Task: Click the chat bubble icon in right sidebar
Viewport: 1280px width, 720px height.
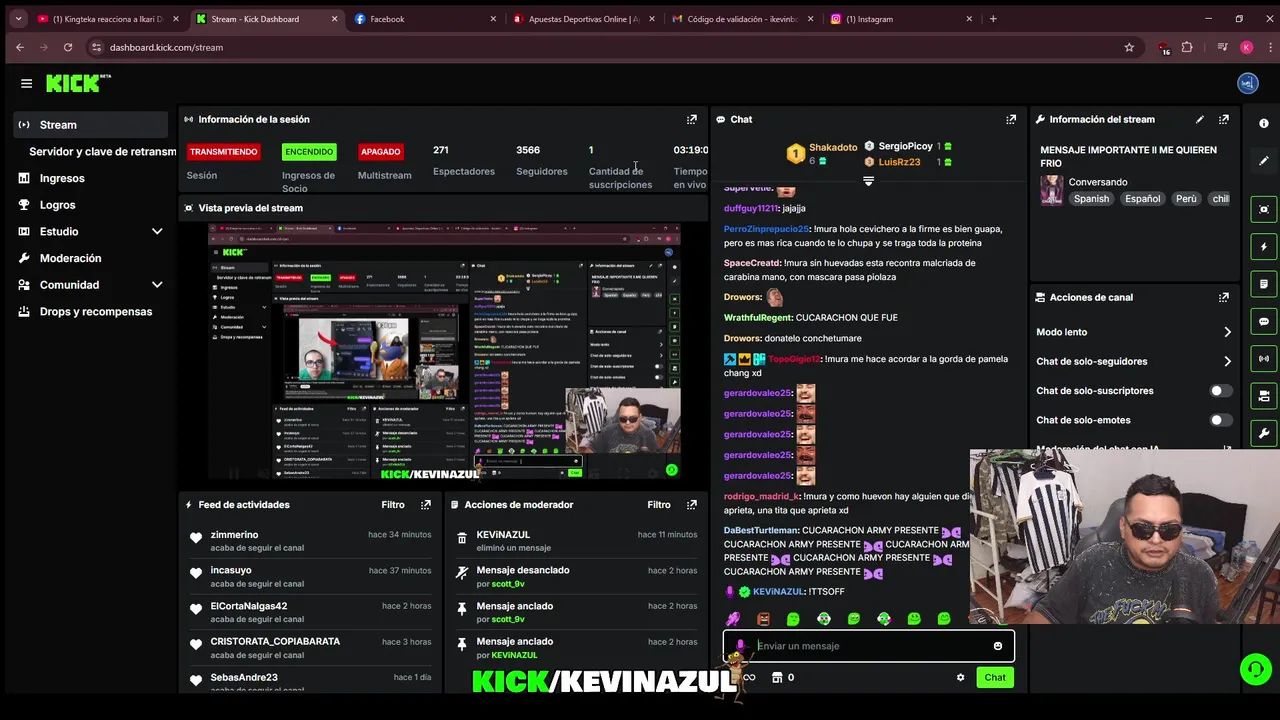Action: (1264, 322)
